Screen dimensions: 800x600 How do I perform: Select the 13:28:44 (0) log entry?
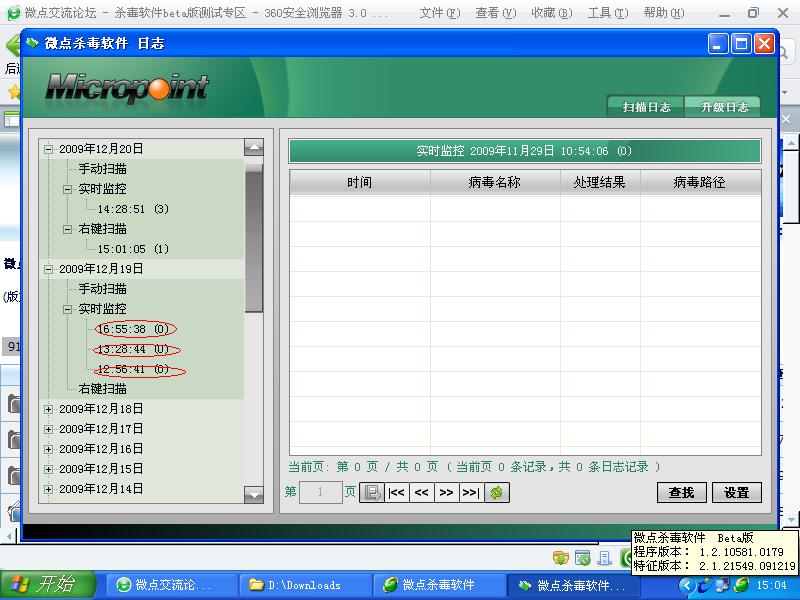(133, 349)
